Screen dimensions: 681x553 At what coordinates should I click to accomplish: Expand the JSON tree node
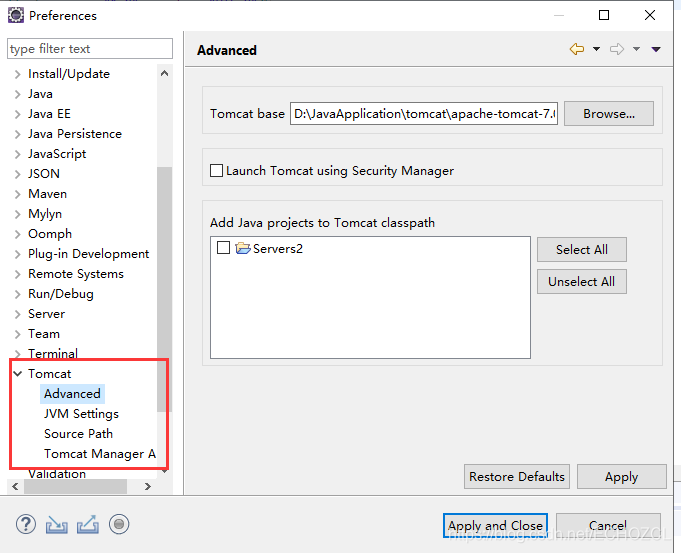point(17,174)
